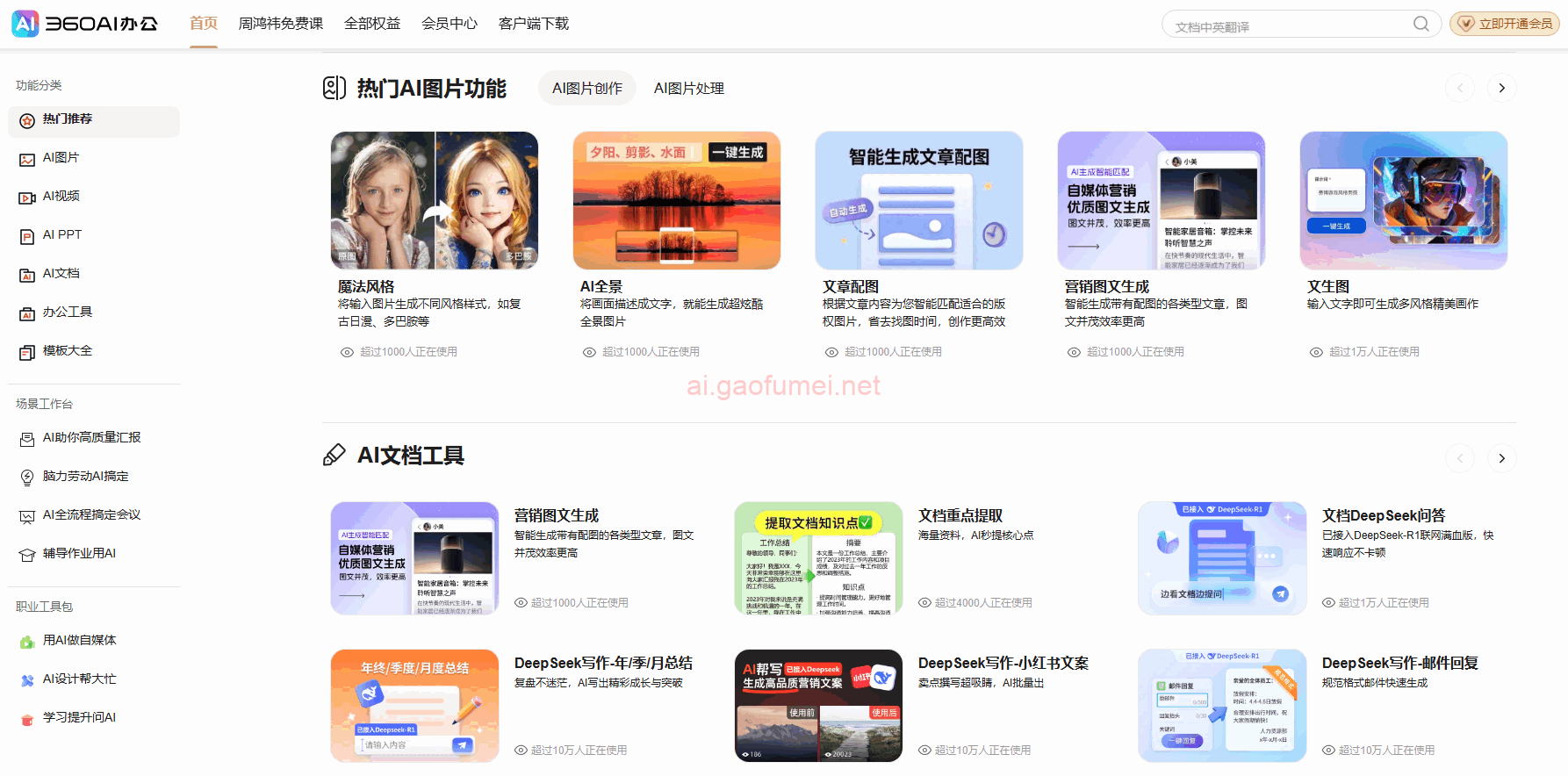Show next page of 热门AI图片功能
1568x776 pixels.
(x=1501, y=88)
